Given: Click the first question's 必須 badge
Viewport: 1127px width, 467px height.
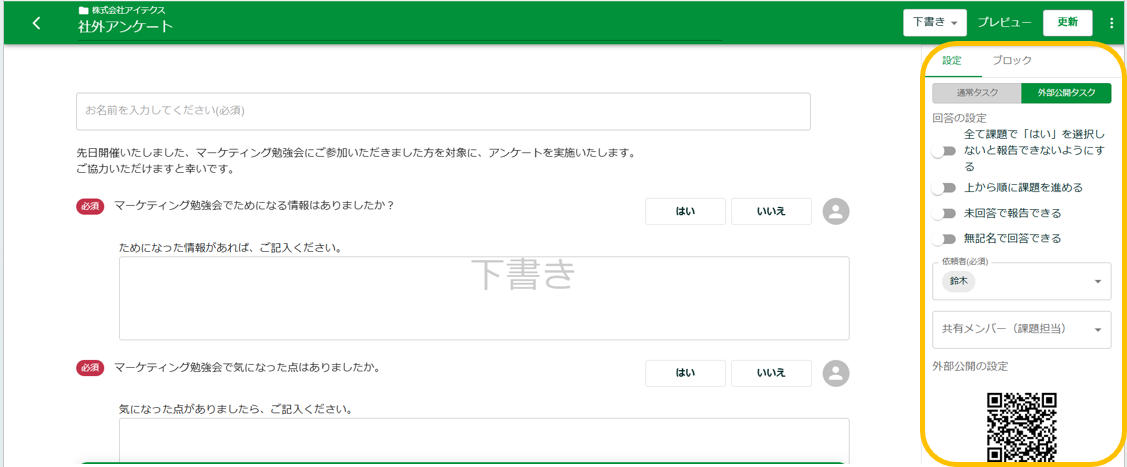Looking at the screenshot, I should (x=90, y=207).
